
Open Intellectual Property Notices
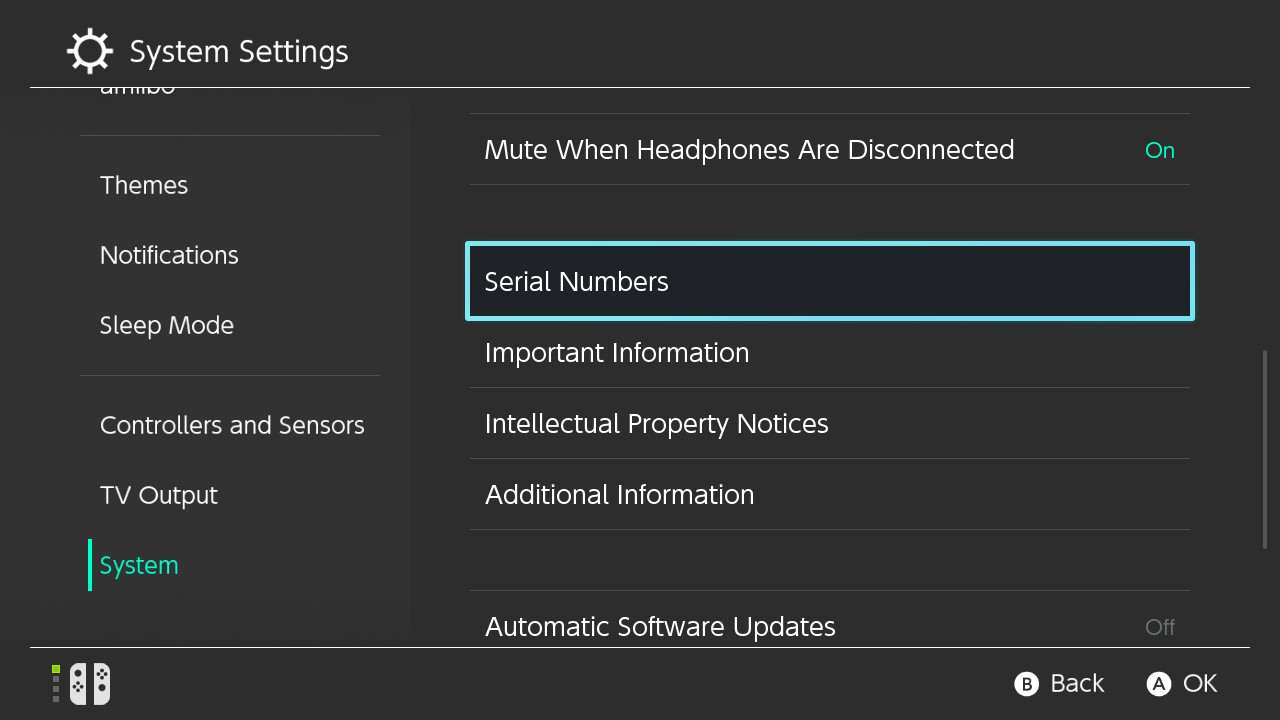[x=829, y=424]
